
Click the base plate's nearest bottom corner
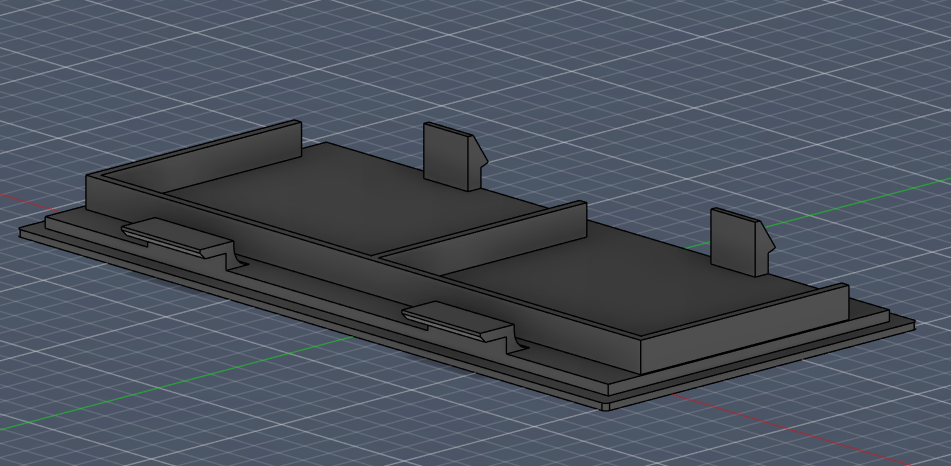coord(605,405)
